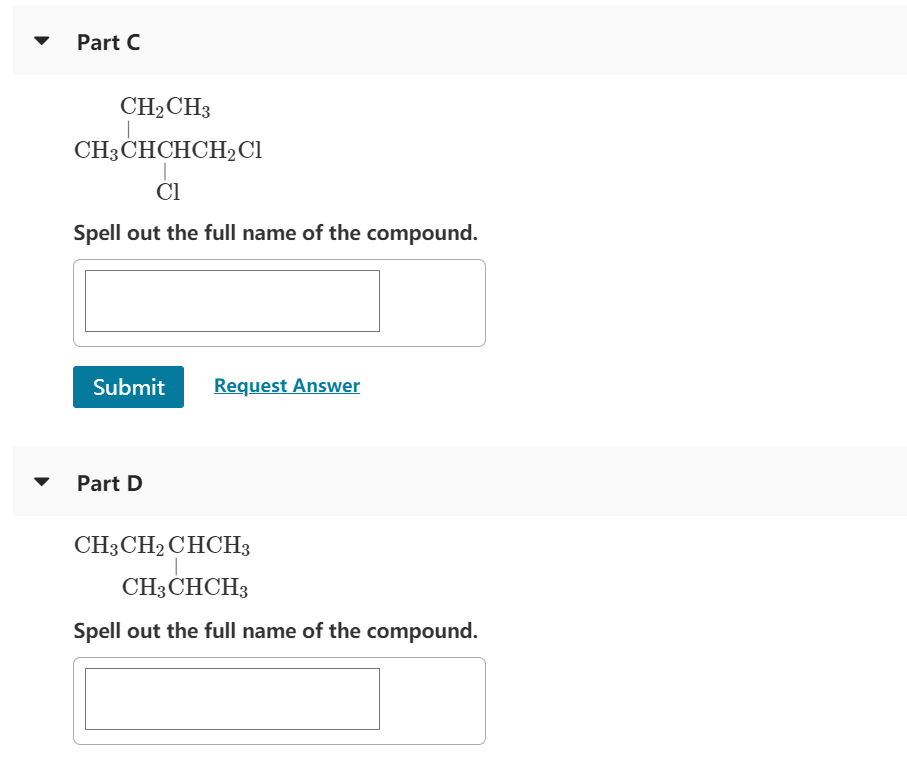Click the Part D instruction text
907x758 pixels.
[274, 631]
